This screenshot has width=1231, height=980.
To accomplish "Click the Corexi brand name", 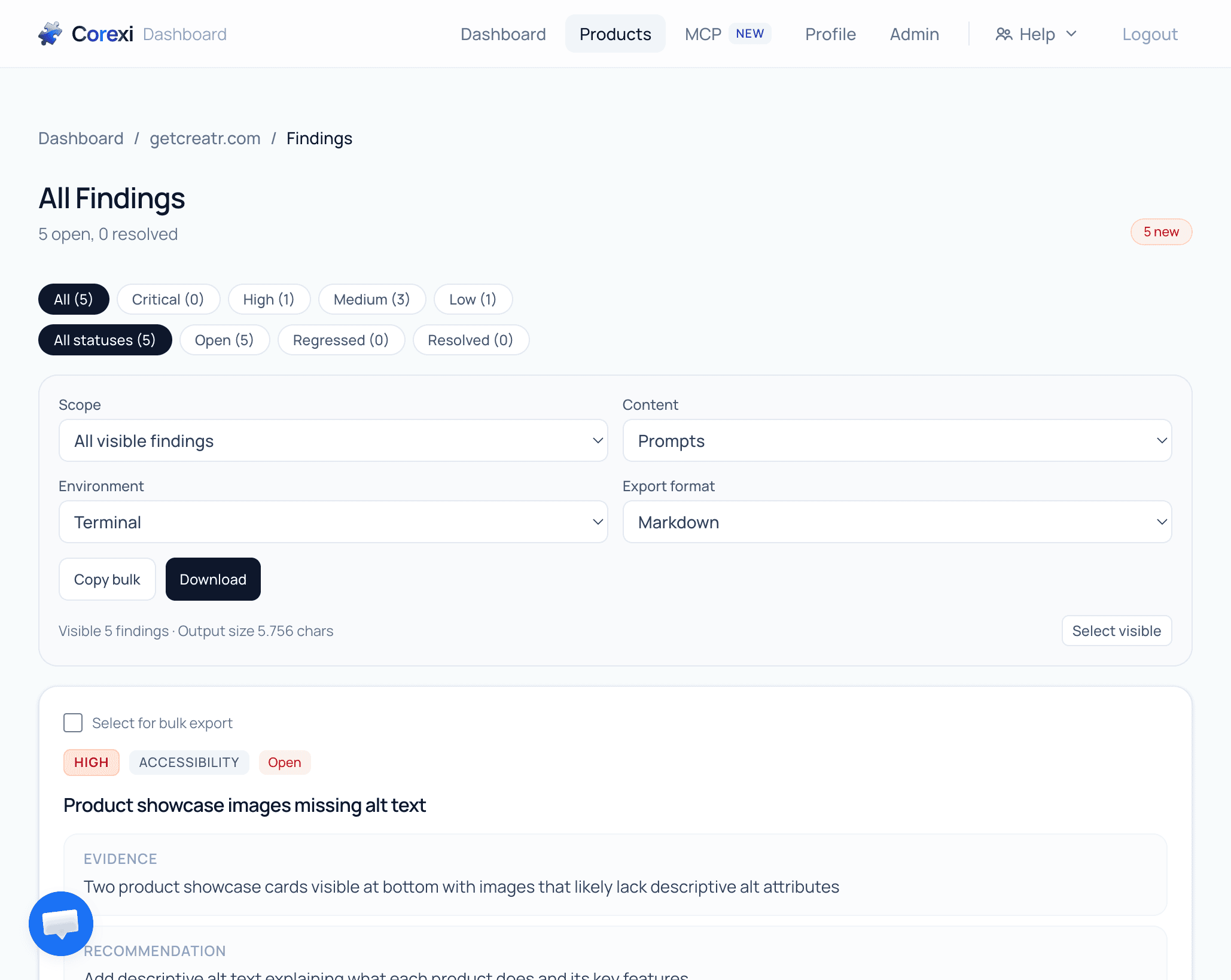I will (x=102, y=34).
